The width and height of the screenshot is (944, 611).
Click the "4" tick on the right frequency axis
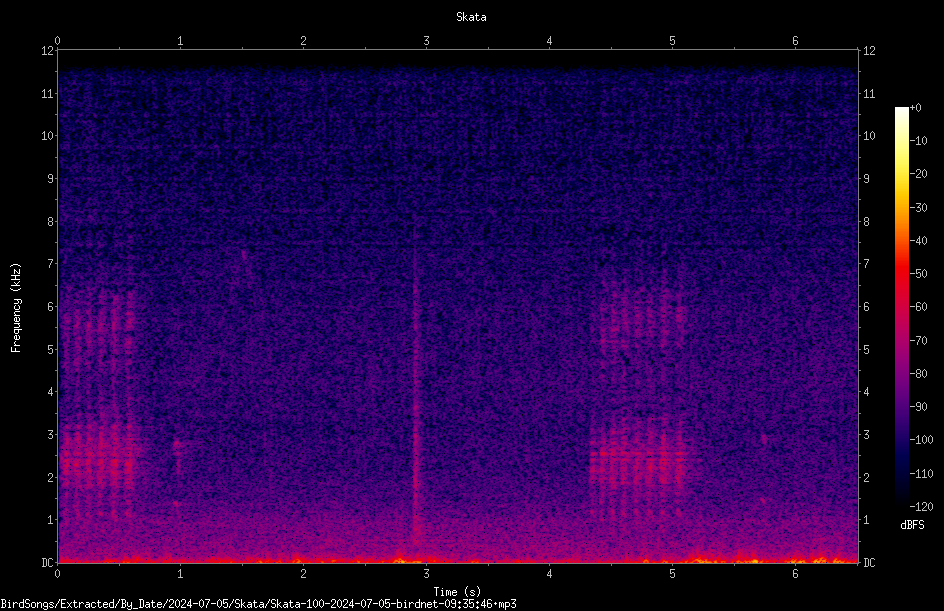tap(866, 392)
